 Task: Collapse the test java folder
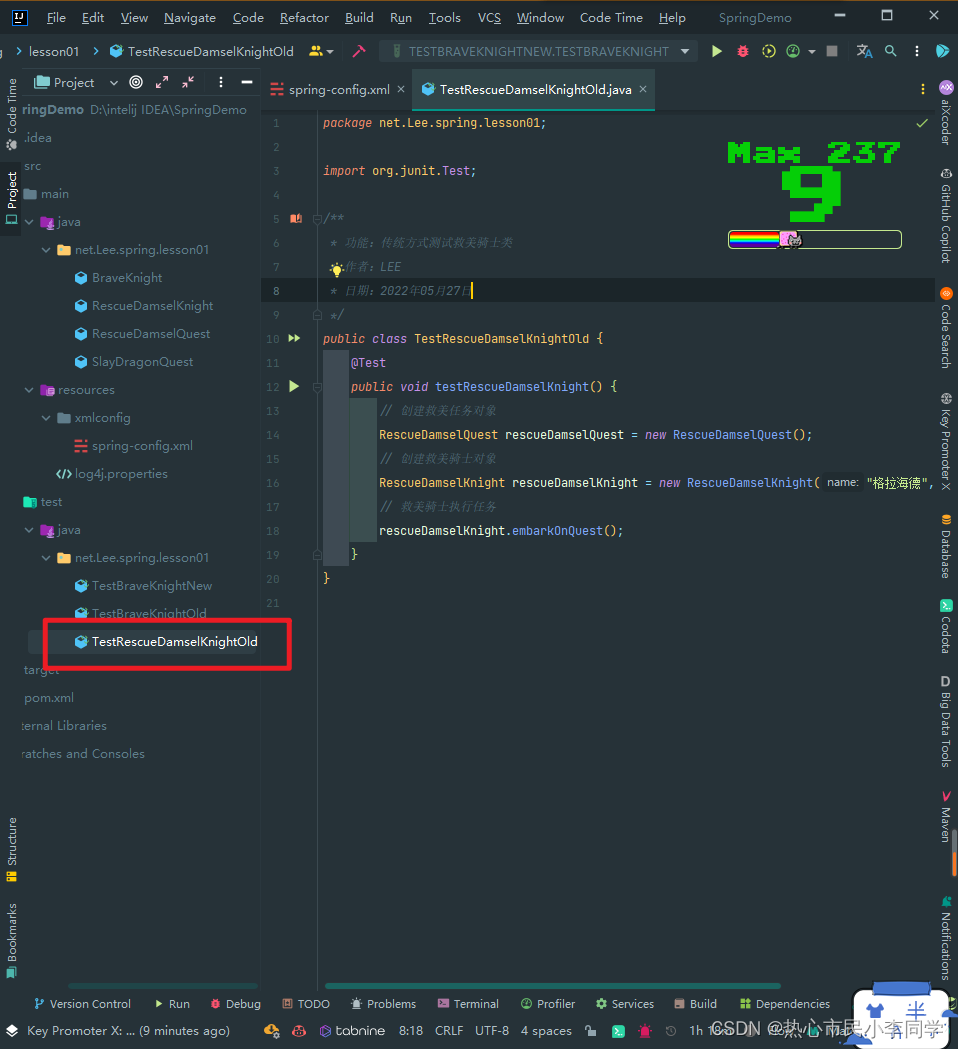pyautogui.click(x=29, y=530)
